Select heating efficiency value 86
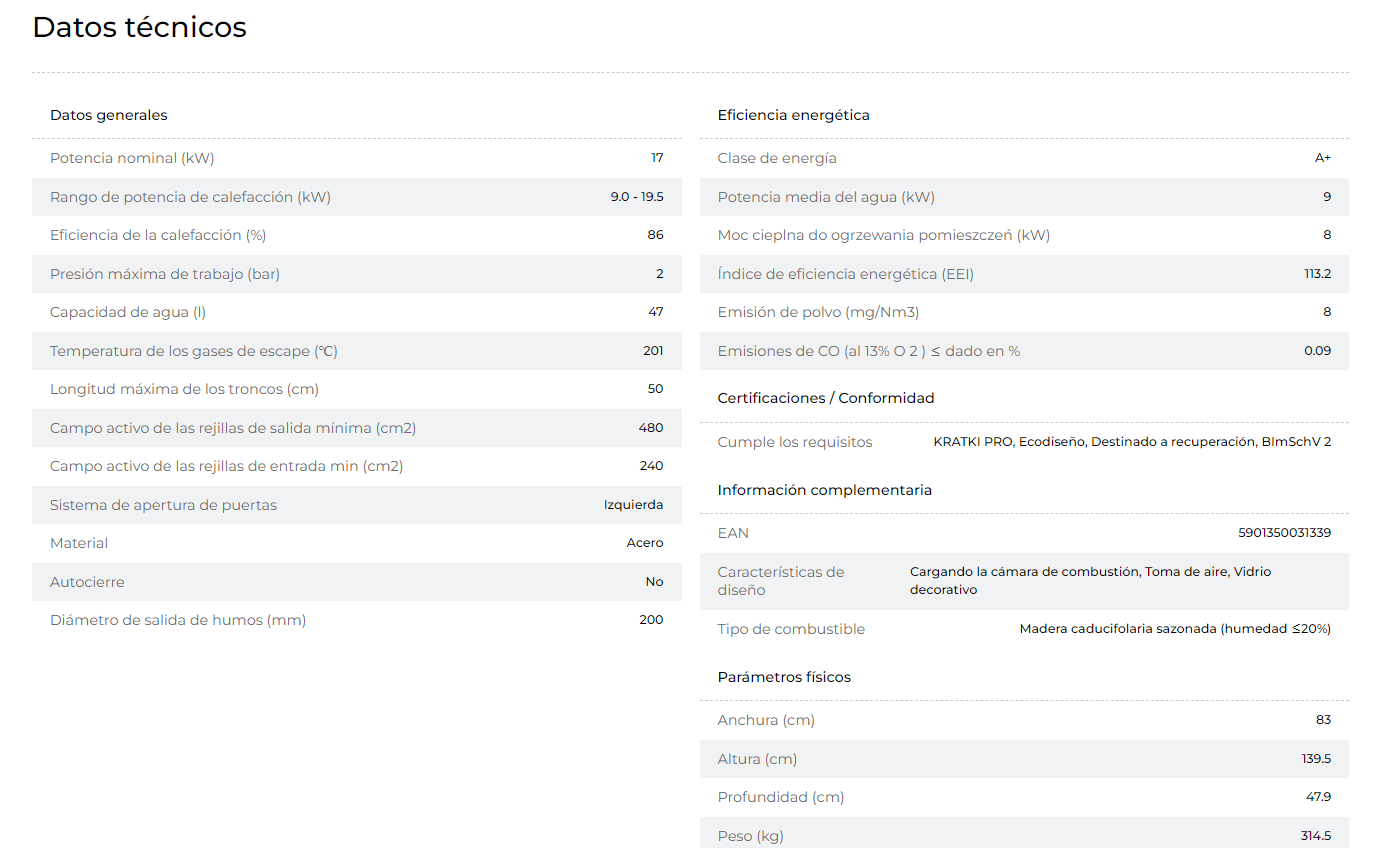The image size is (1380, 848). [656, 235]
